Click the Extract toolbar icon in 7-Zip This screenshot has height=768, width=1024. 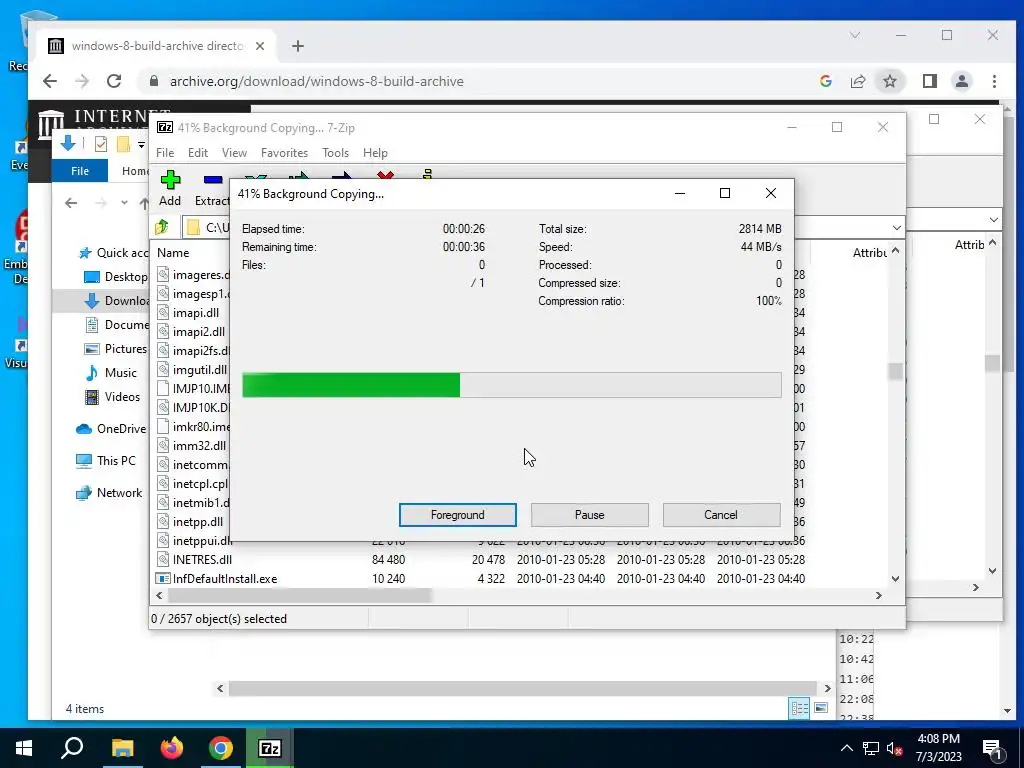point(212,189)
